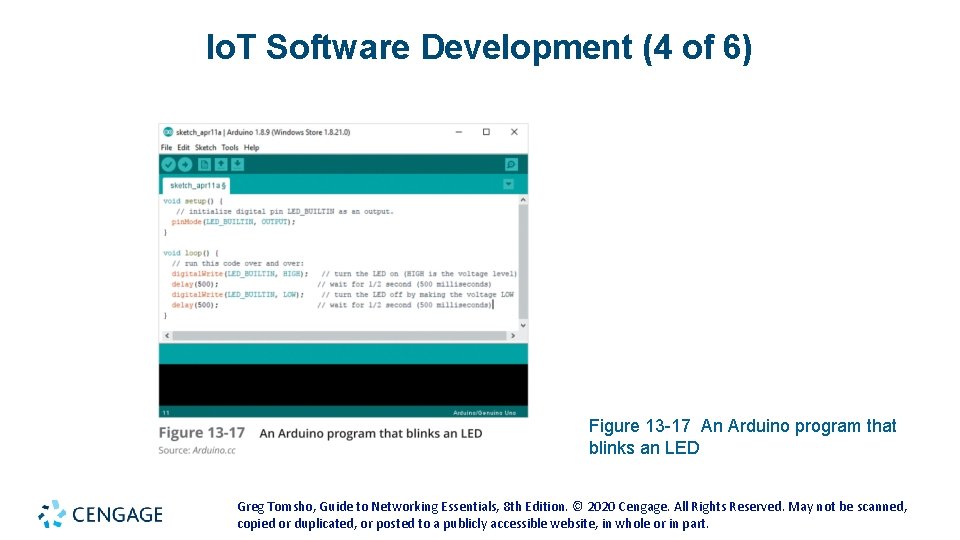Click the vertical scrollbar up arrow
Screen dimensions: 960x540
(x=523, y=200)
